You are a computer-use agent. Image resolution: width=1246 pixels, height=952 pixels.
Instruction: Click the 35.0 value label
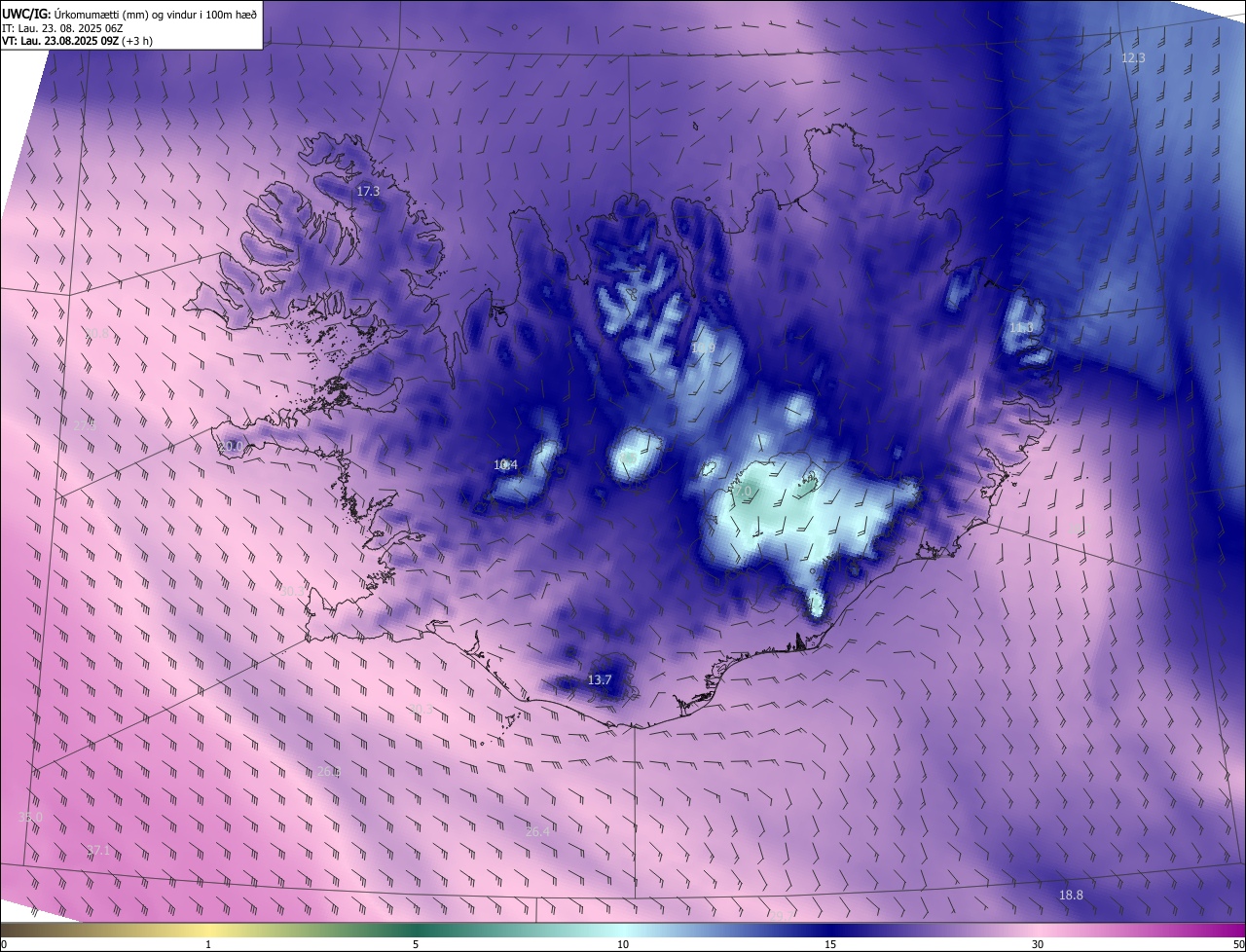[30, 817]
